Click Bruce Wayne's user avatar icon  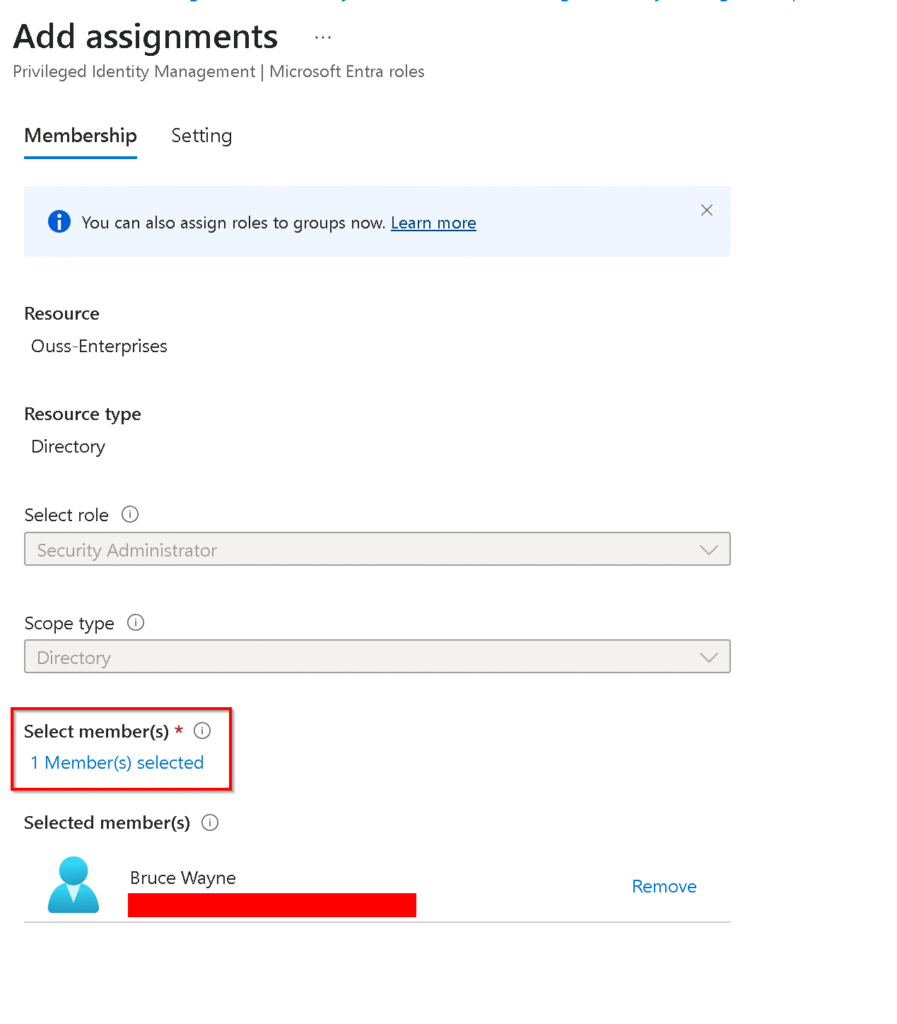(x=74, y=885)
